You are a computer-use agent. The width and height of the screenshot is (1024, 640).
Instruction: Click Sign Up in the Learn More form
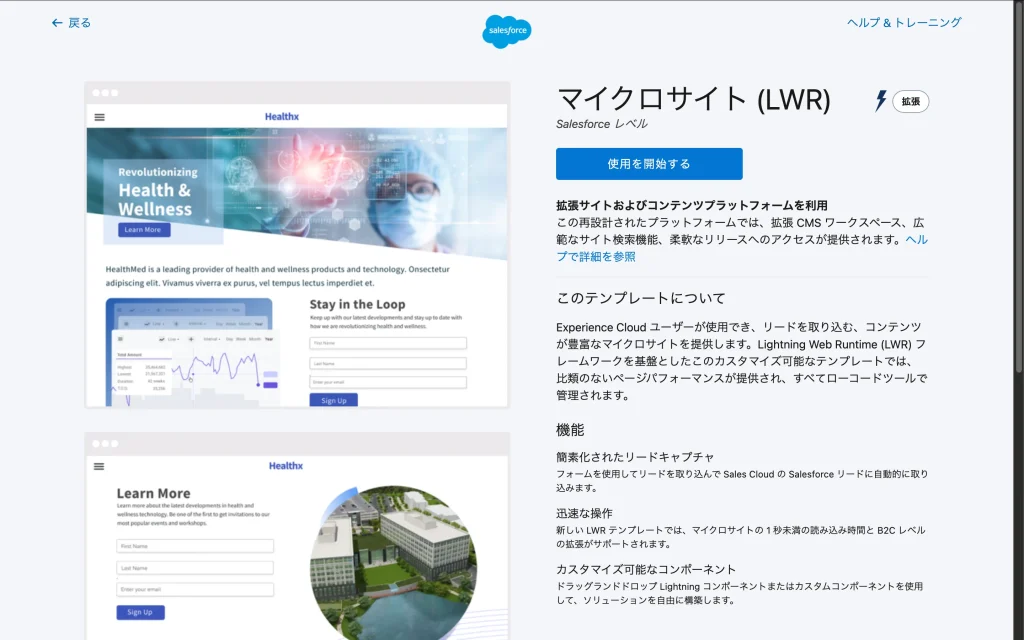pyautogui.click(x=140, y=612)
